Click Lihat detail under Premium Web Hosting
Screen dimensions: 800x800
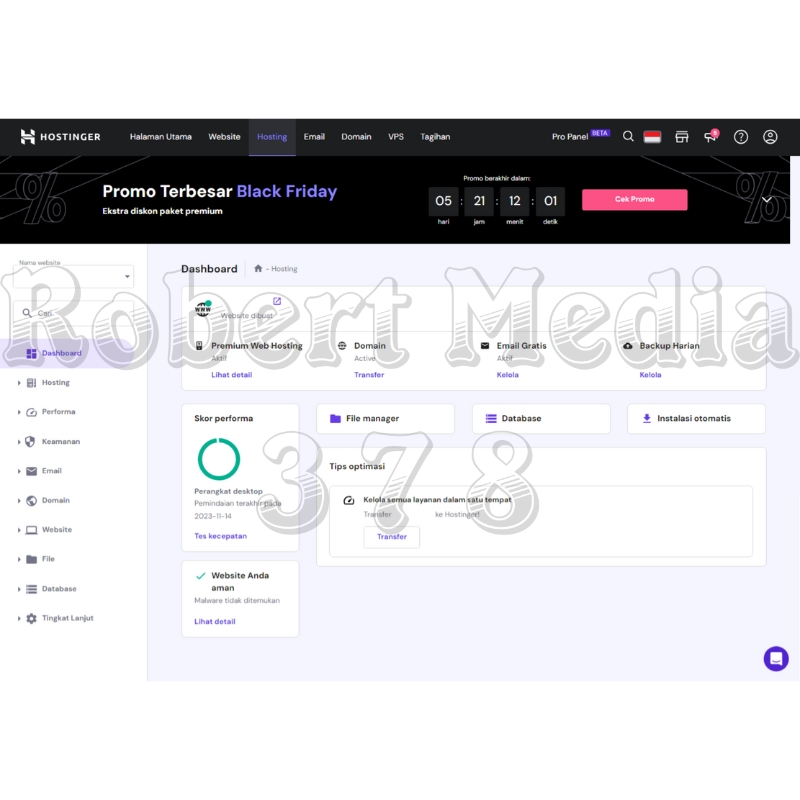(232, 375)
